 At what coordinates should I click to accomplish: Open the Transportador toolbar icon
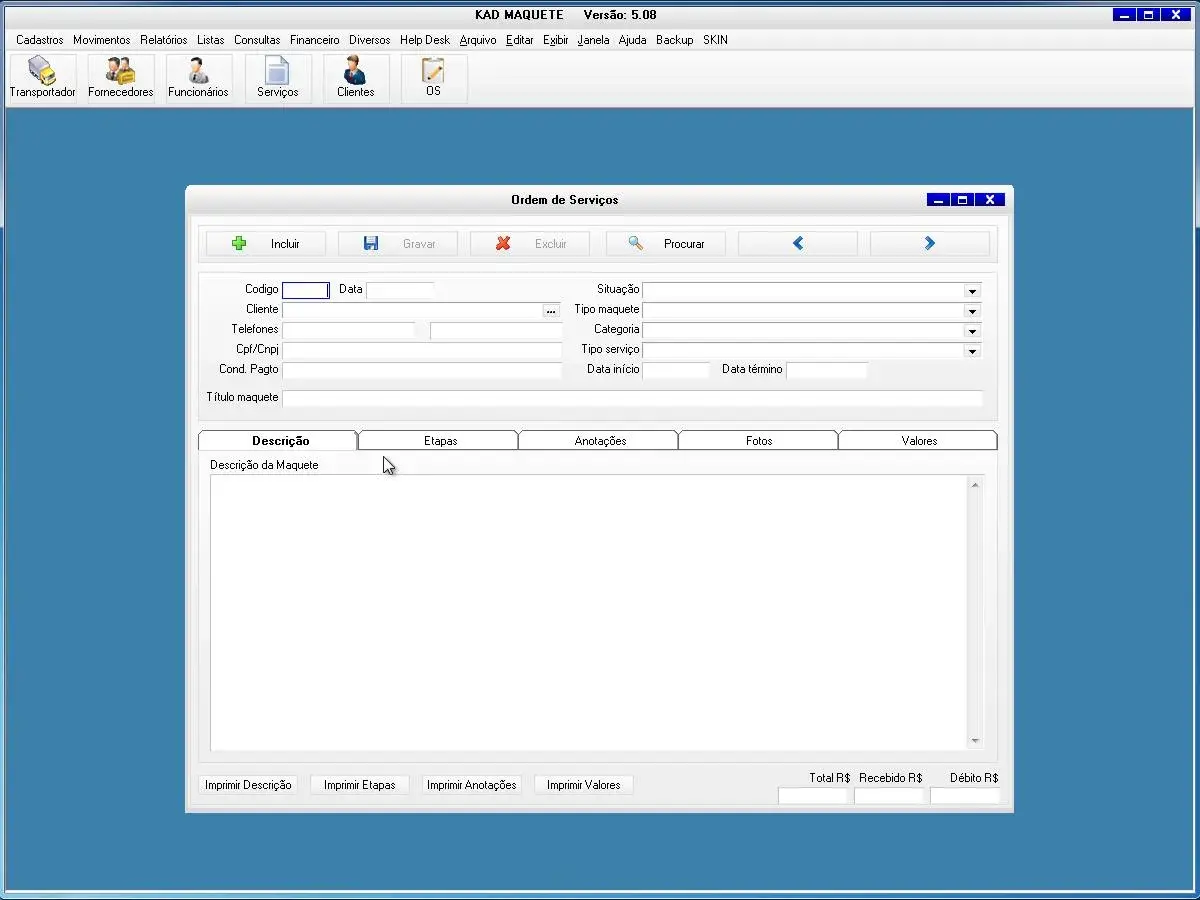43,78
